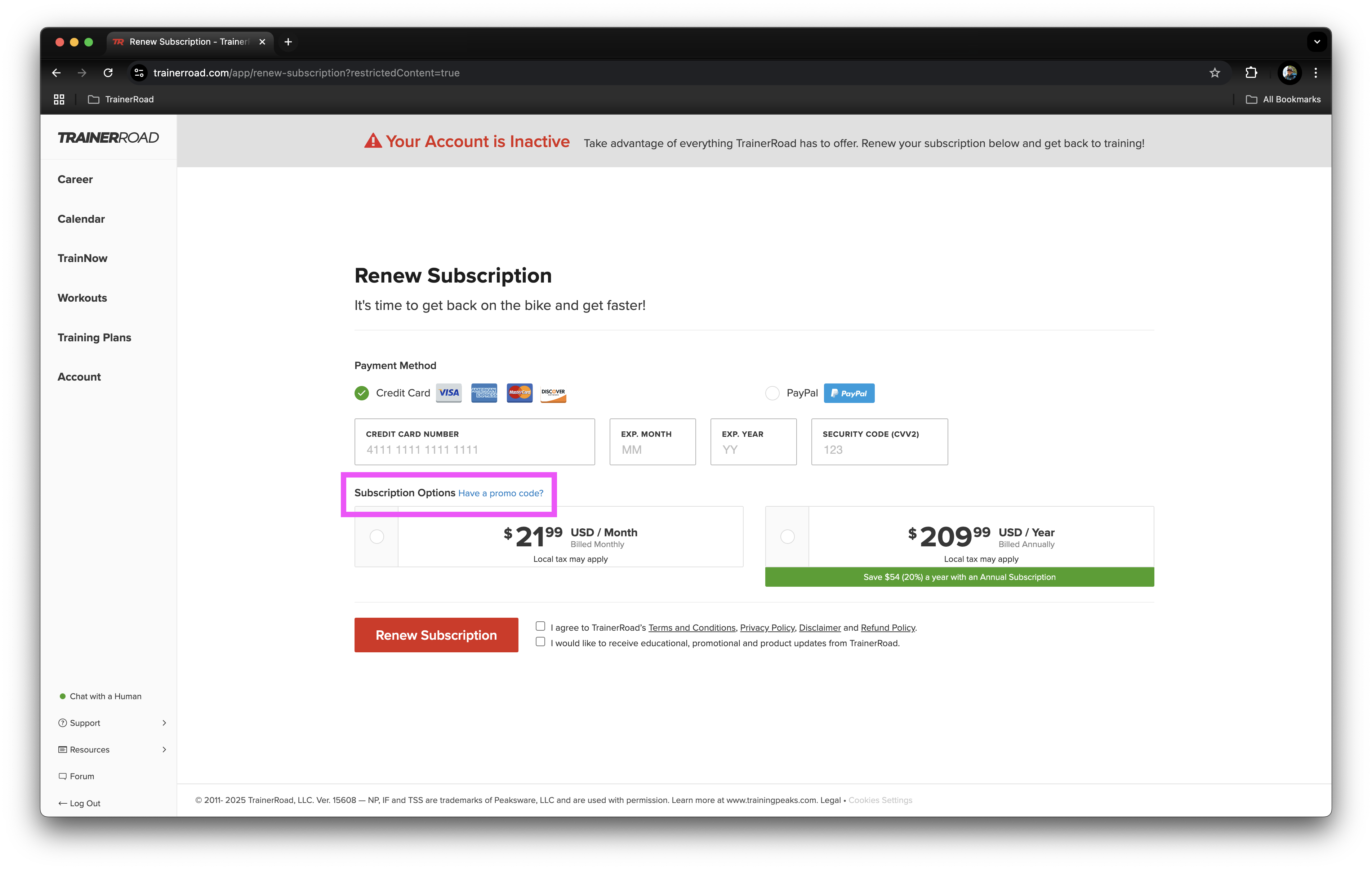Click 'Have a promo code?' link
Image resolution: width=1372 pixels, height=870 pixels.
tap(501, 493)
